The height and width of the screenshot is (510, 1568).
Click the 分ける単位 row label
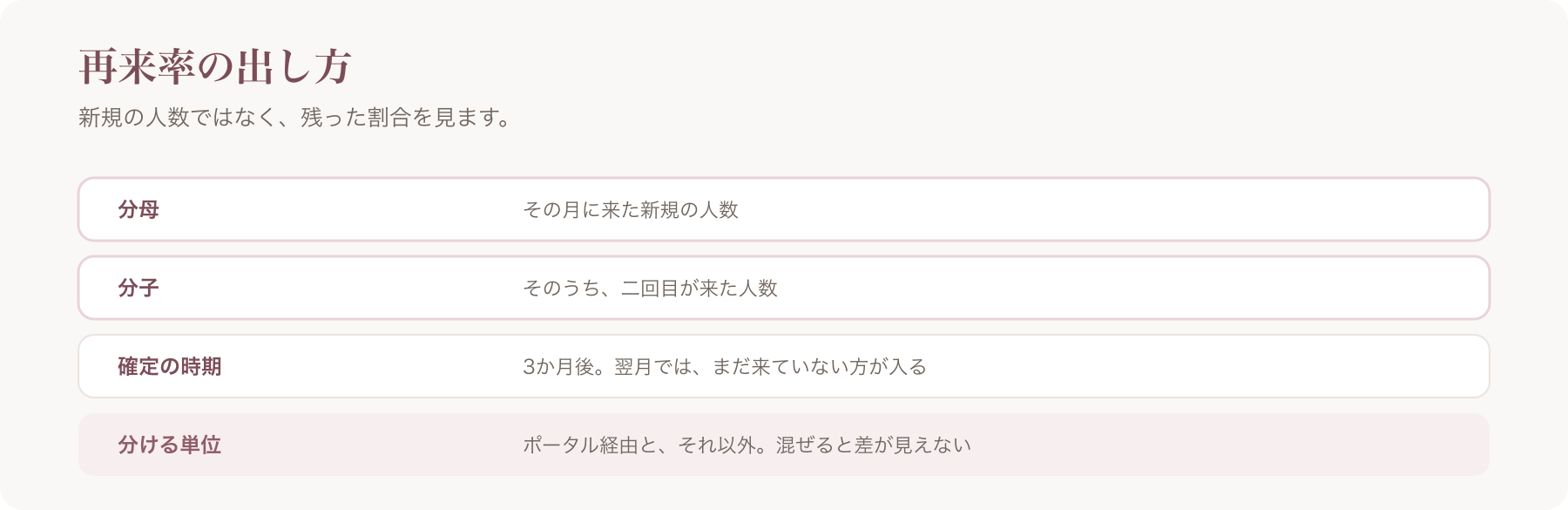(170, 445)
